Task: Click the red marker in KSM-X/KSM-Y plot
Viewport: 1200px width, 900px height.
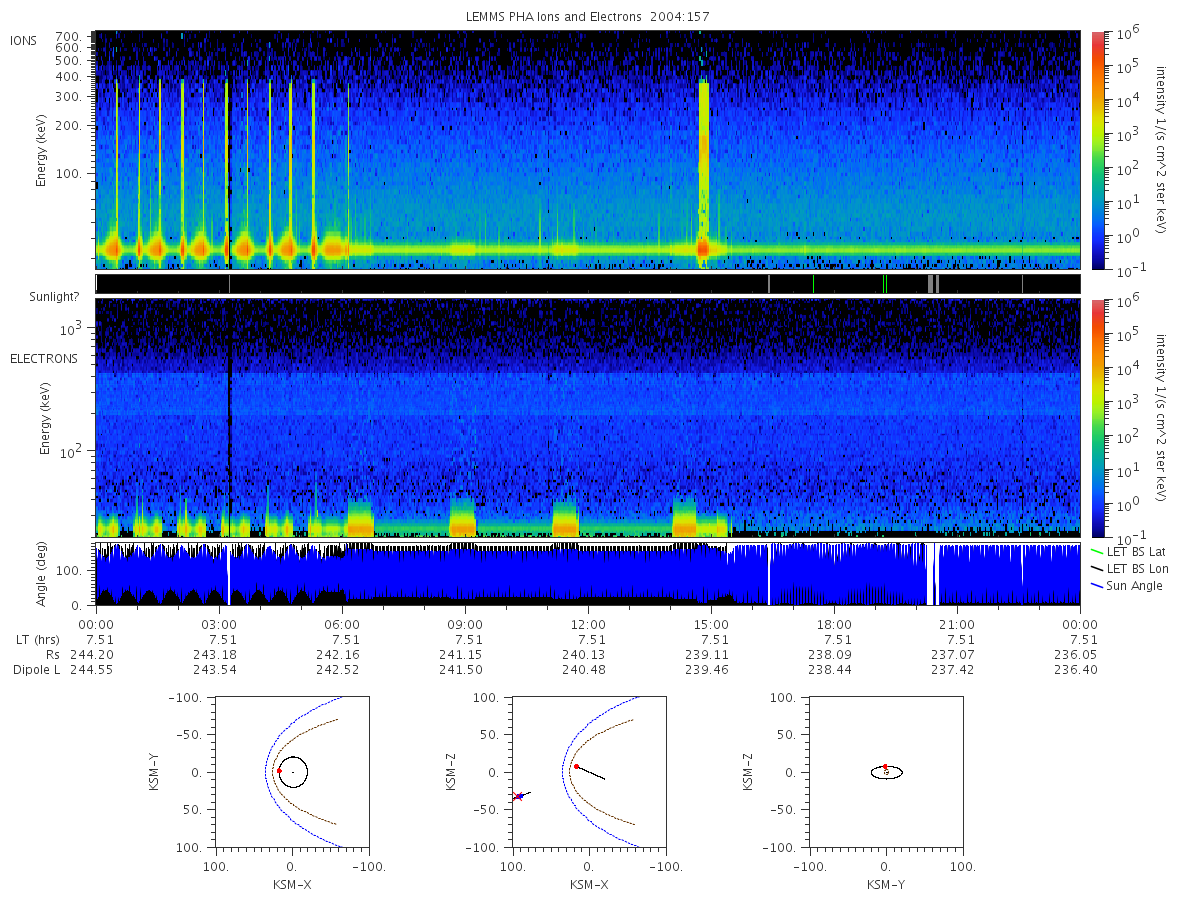Action: click(279, 771)
